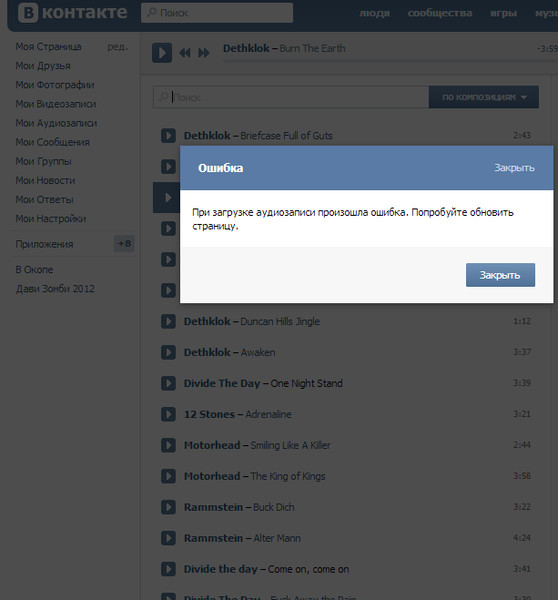This screenshot has width=558, height=600.
Task: Play Dethklok Duncan Hills Jingle
Action: click(x=168, y=321)
